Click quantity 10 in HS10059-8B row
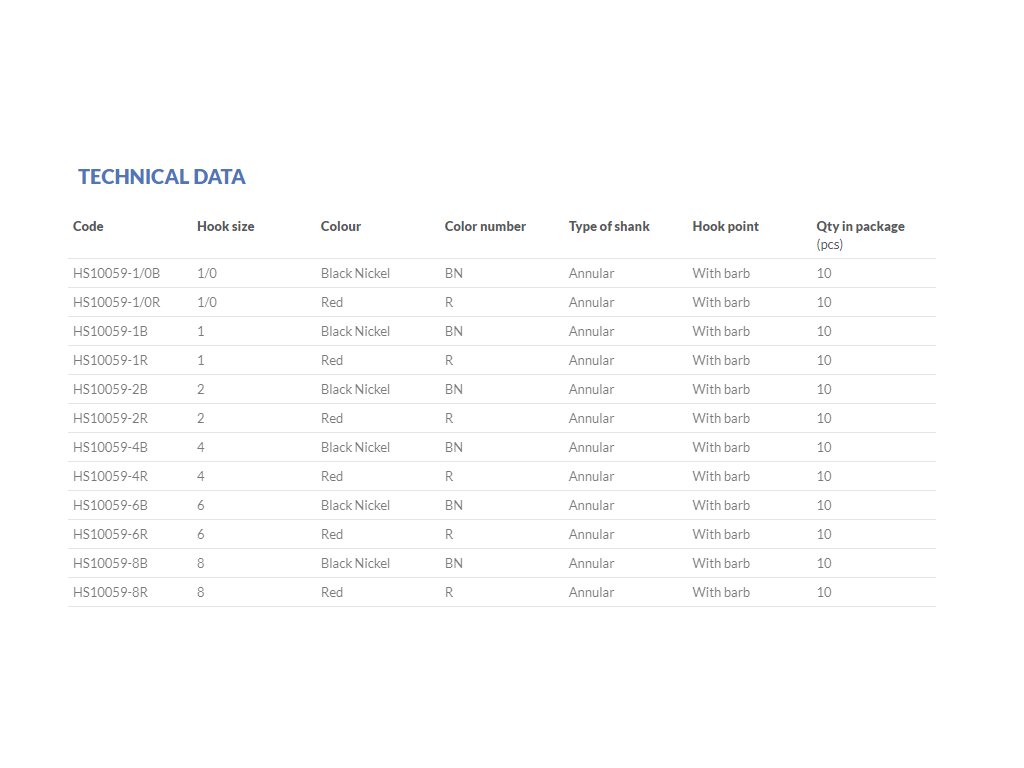1024x768 pixels. [x=824, y=564]
